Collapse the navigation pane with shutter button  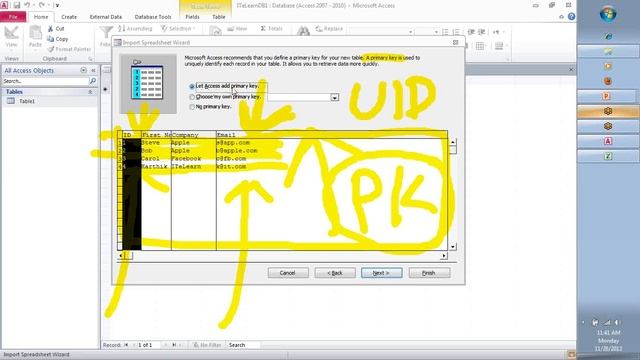coord(93,70)
